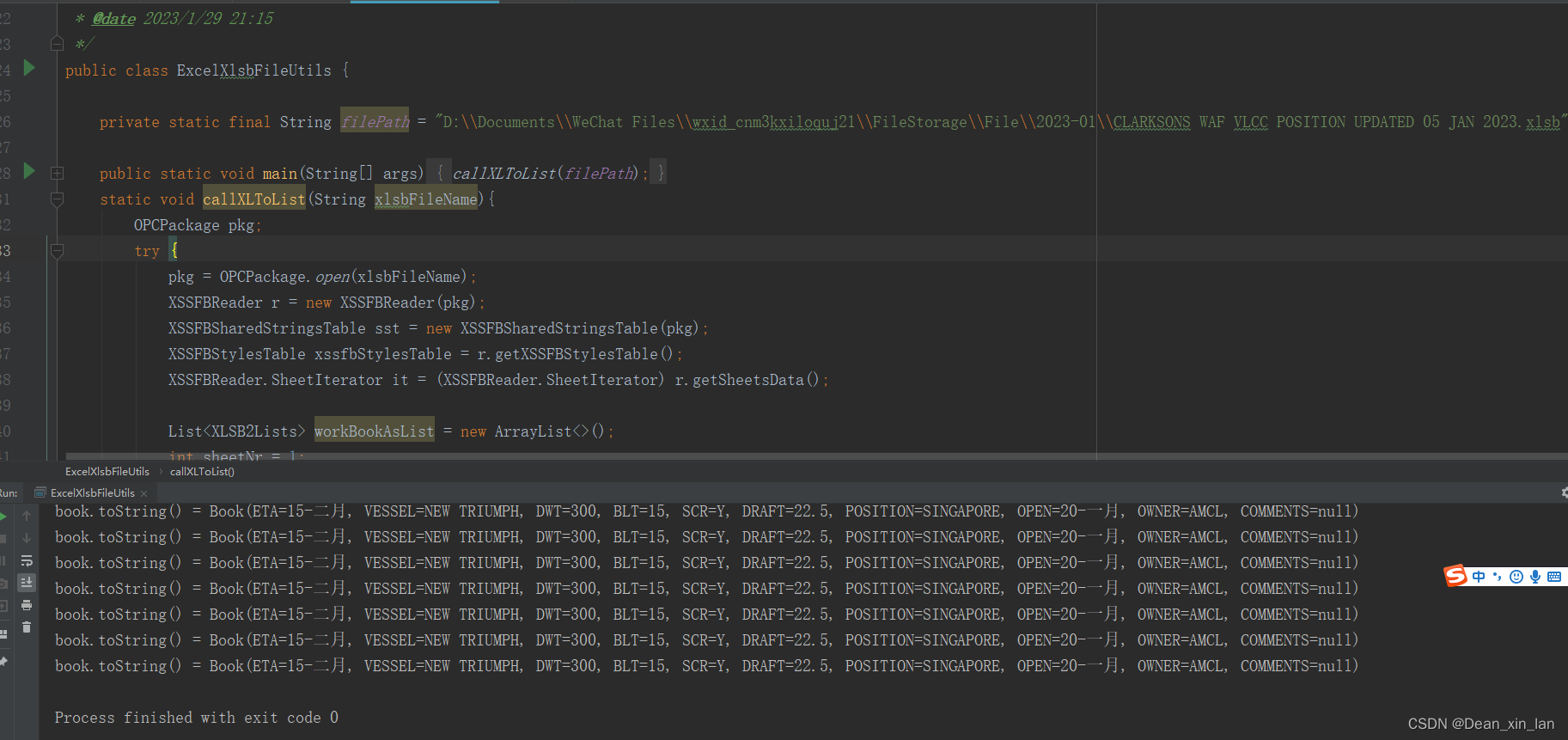Screen dimensions: 1568x740
Task: Click 'new XSSFBReader(pkg)' expression
Action: coord(391,302)
